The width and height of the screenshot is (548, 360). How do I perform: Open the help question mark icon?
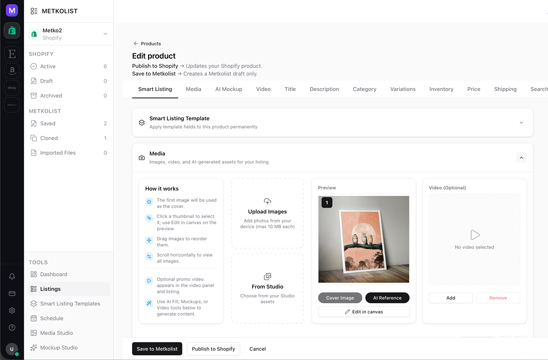click(x=12, y=327)
